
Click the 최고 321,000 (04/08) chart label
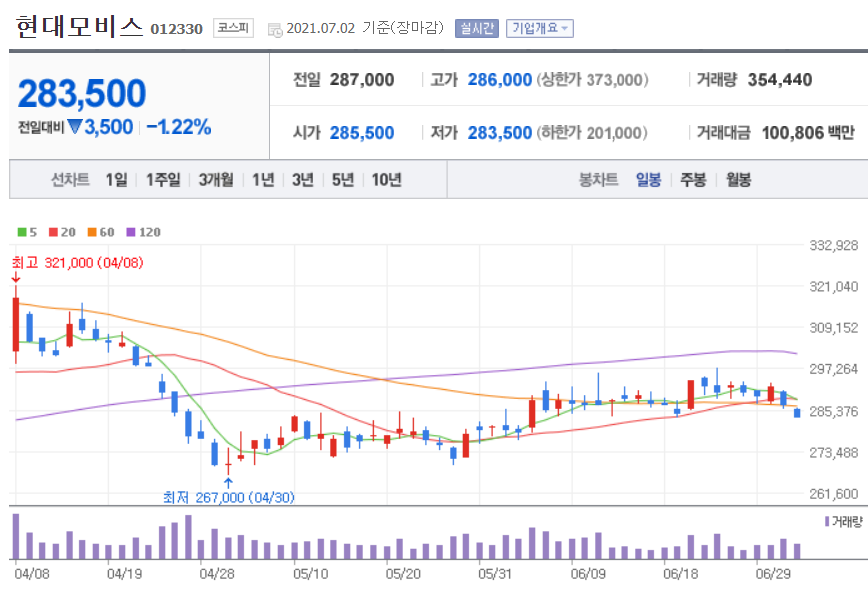click(x=78, y=262)
